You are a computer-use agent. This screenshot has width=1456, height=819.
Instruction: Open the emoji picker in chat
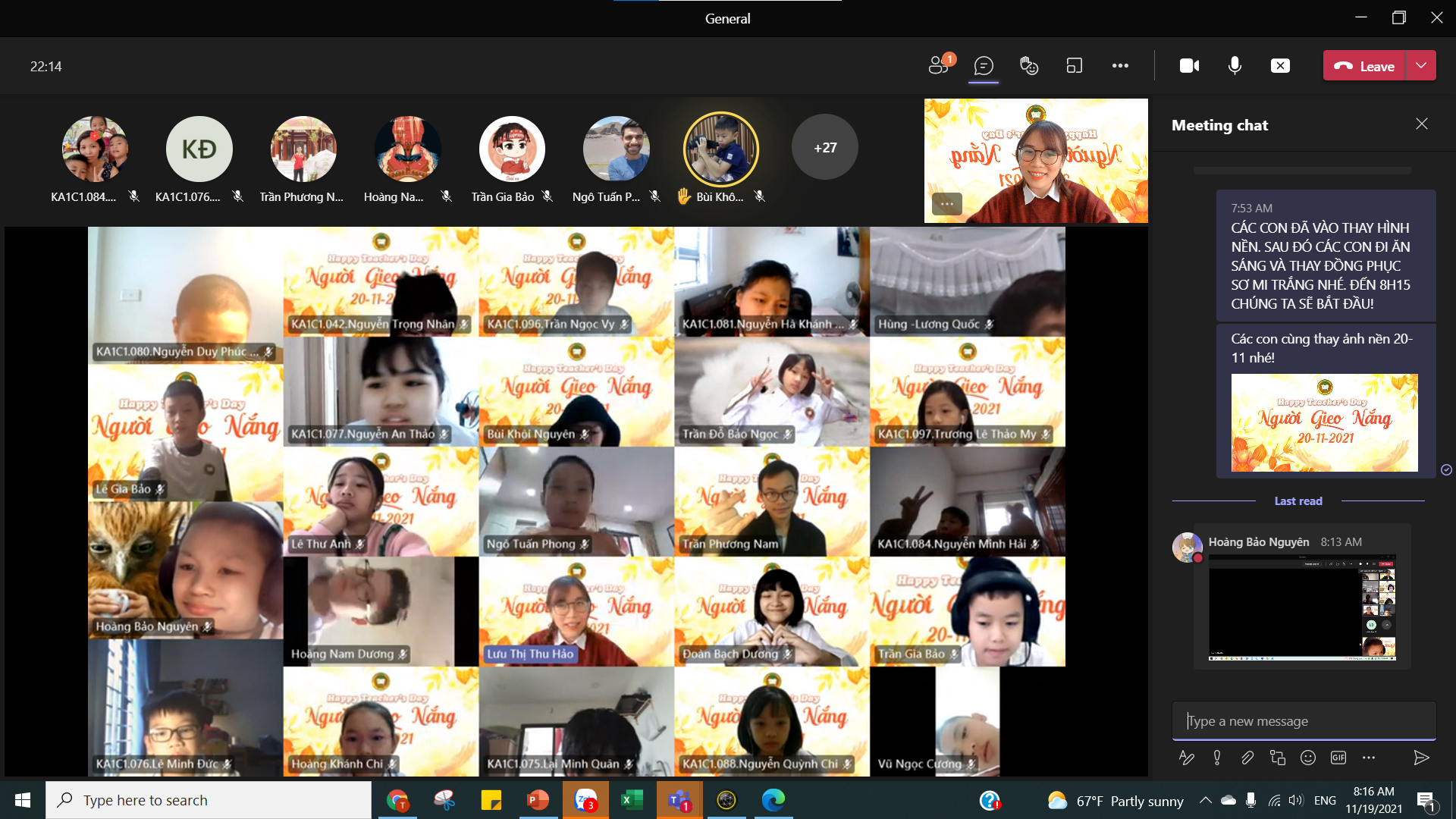pyautogui.click(x=1308, y=758)
